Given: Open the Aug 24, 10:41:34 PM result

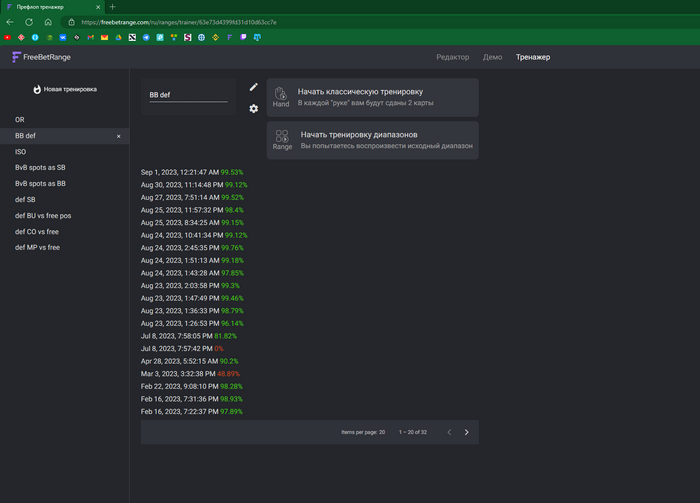Looking at the screenshot, I should (x=194, y=235).
